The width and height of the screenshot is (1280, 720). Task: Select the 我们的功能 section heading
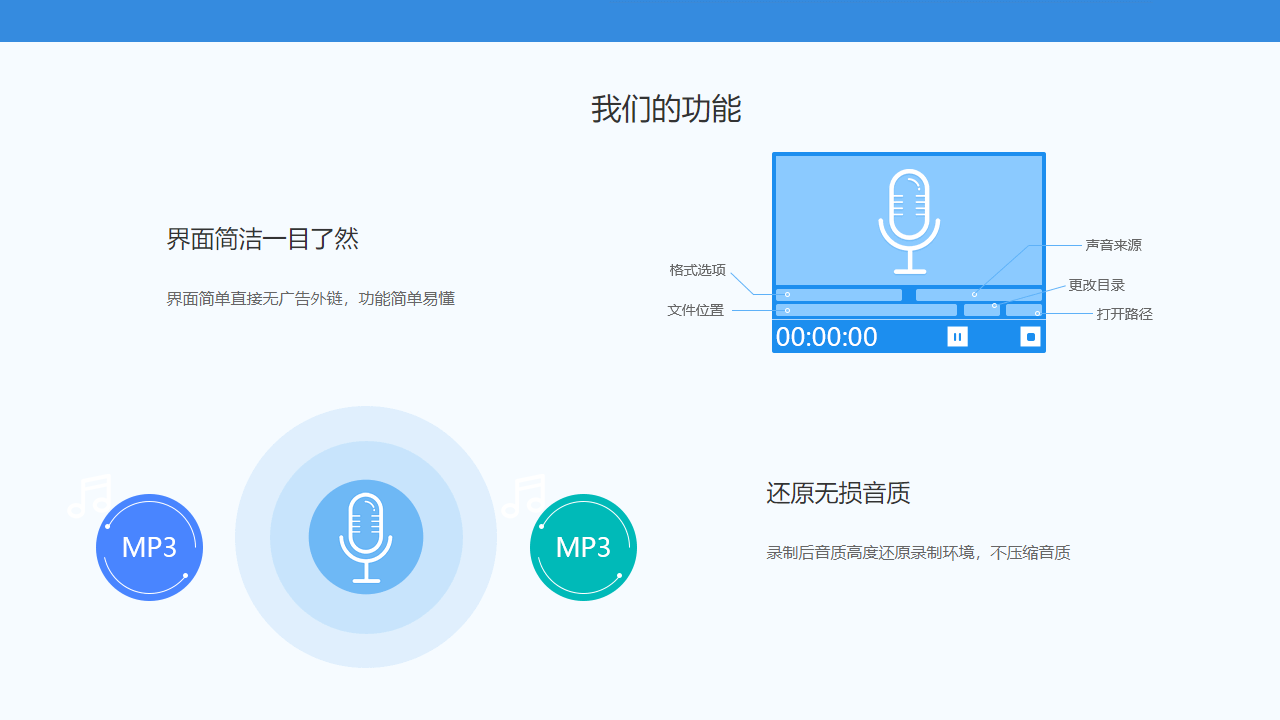(x=665, y=109)
